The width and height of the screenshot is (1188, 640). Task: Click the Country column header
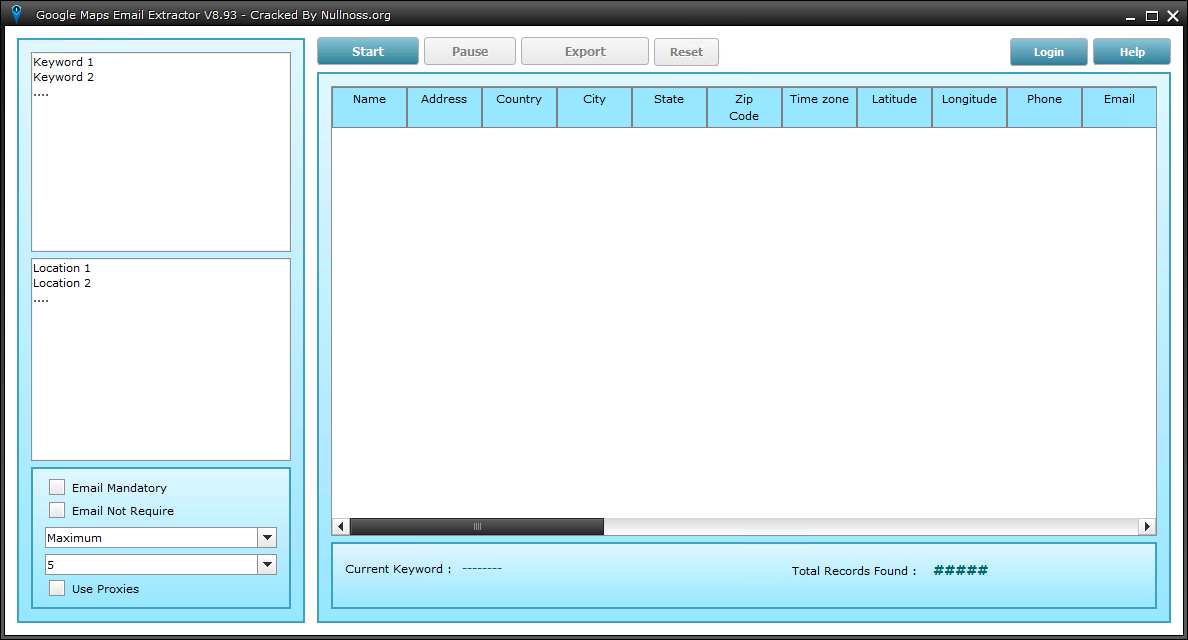(519, 107)
